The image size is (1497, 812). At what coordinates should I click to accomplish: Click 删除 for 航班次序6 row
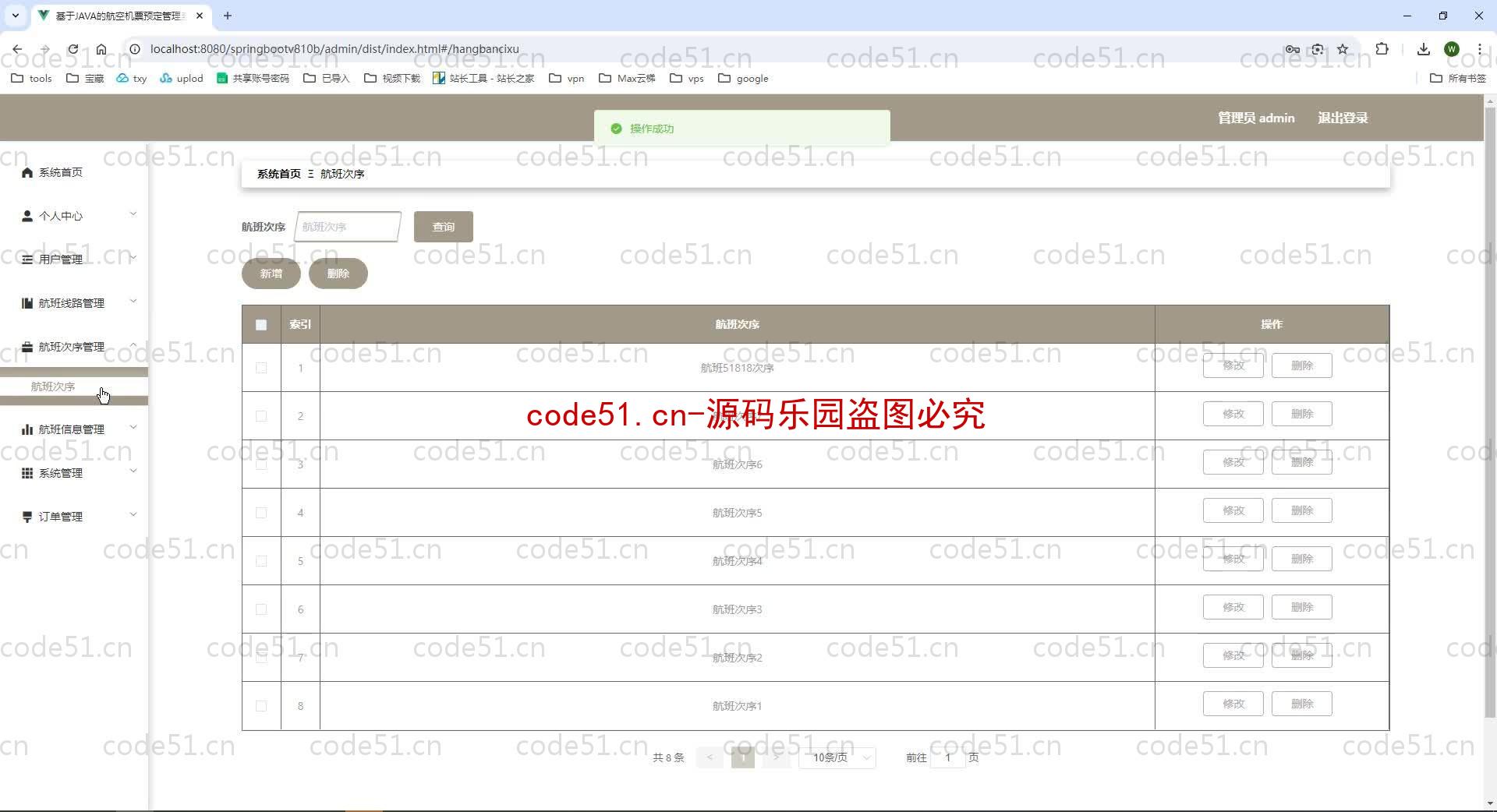point(1302,462)
